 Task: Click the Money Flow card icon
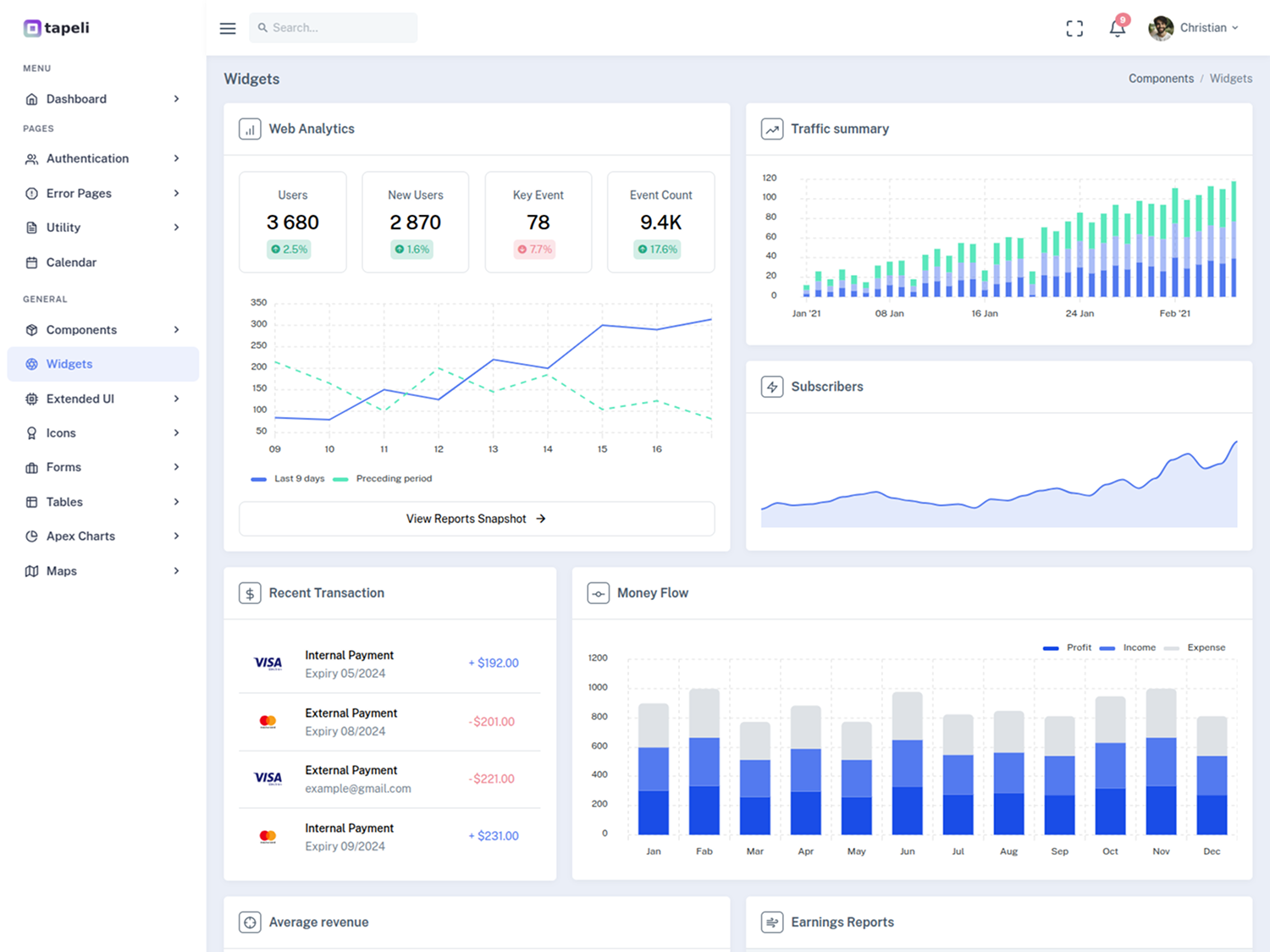pos(599,593)
